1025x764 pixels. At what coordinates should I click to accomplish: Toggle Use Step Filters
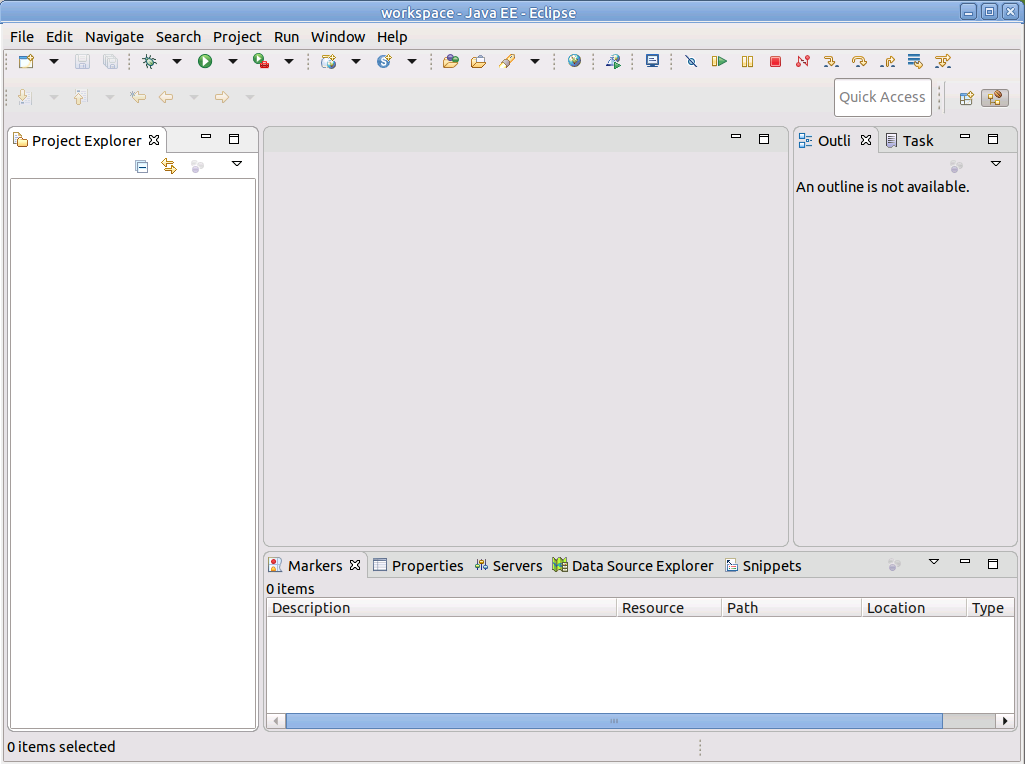[943, 61]
